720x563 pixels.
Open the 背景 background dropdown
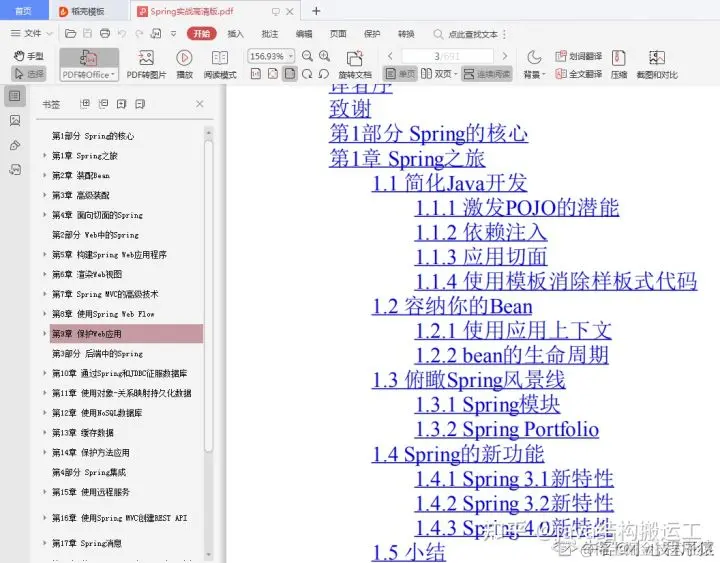pyautogui.click(x=534, y=74)
